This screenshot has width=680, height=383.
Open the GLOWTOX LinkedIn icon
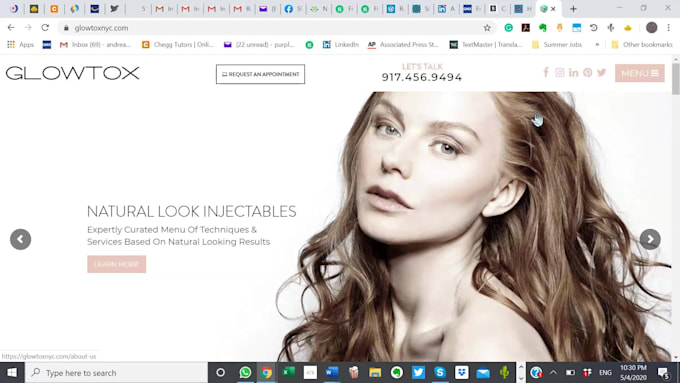573,72
